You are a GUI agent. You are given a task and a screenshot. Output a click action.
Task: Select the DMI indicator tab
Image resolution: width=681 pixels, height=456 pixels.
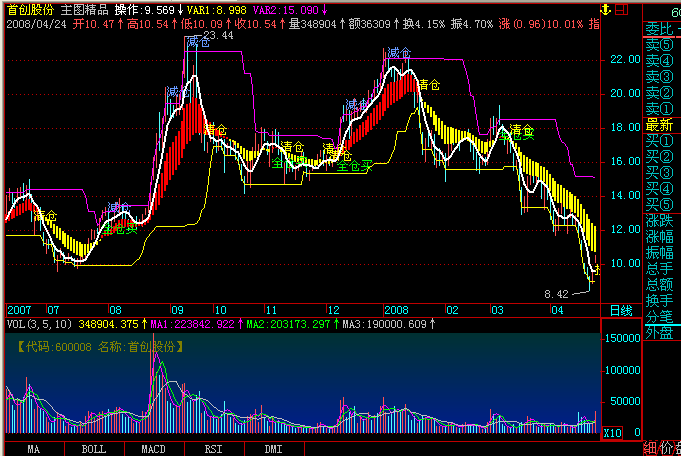[x=274, y=449]
